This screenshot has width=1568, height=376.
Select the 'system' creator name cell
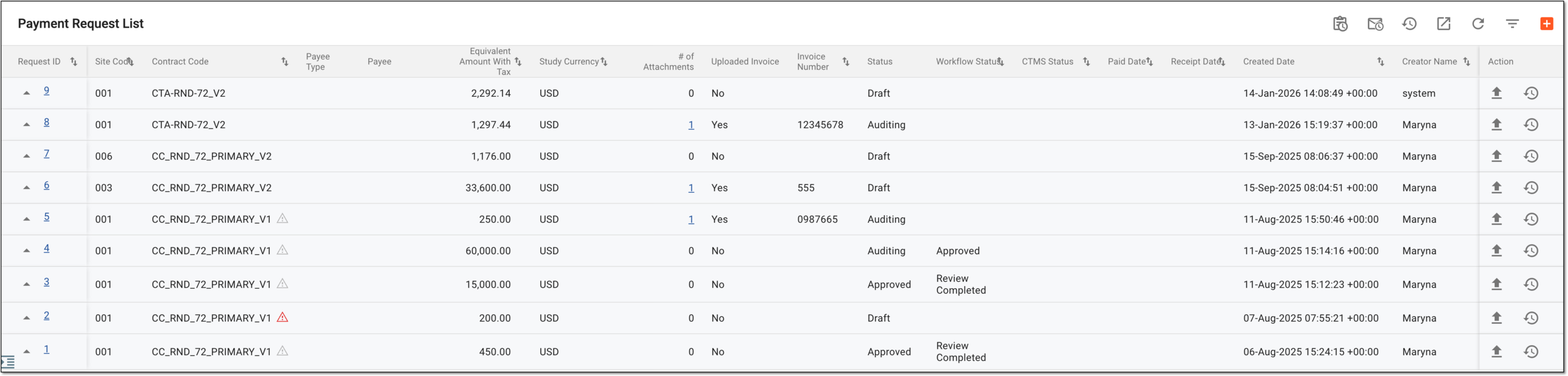(1419, 93)
